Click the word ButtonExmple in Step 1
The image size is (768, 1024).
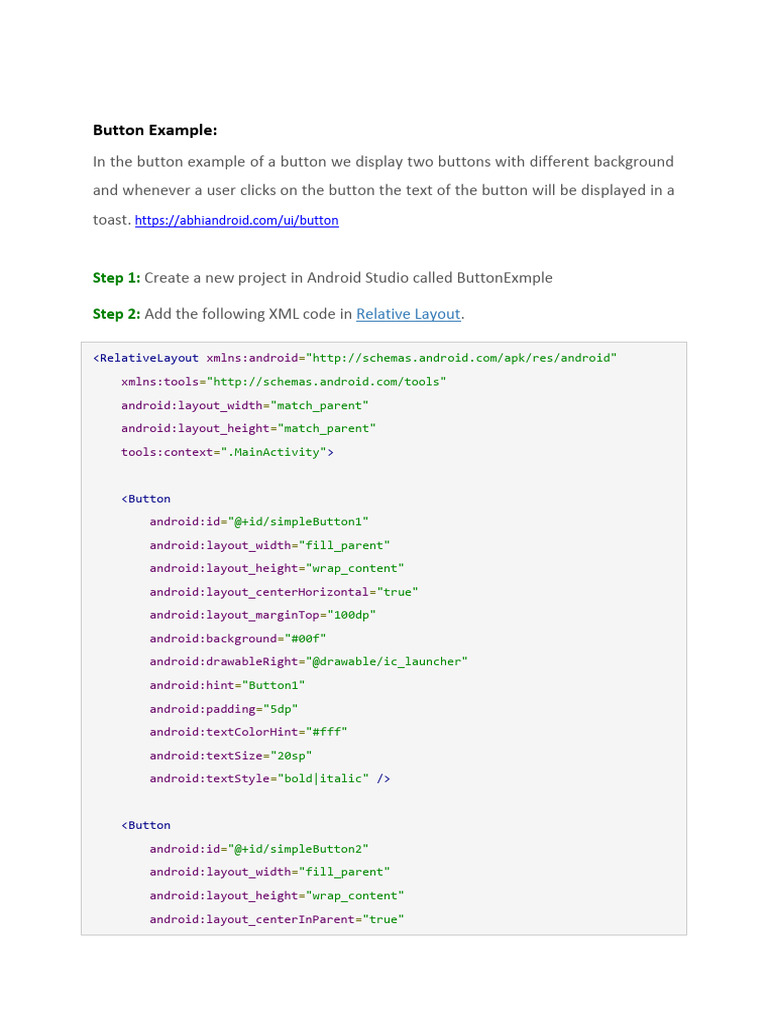[504, 278]
